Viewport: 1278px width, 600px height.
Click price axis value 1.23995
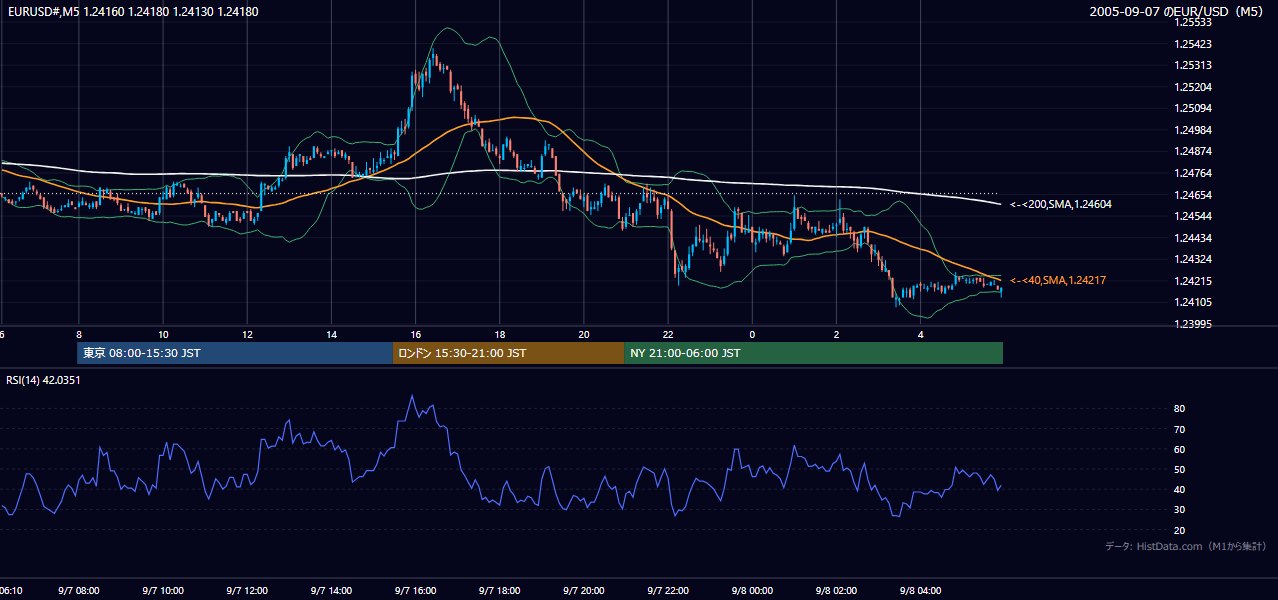(x=1193, y=324)
